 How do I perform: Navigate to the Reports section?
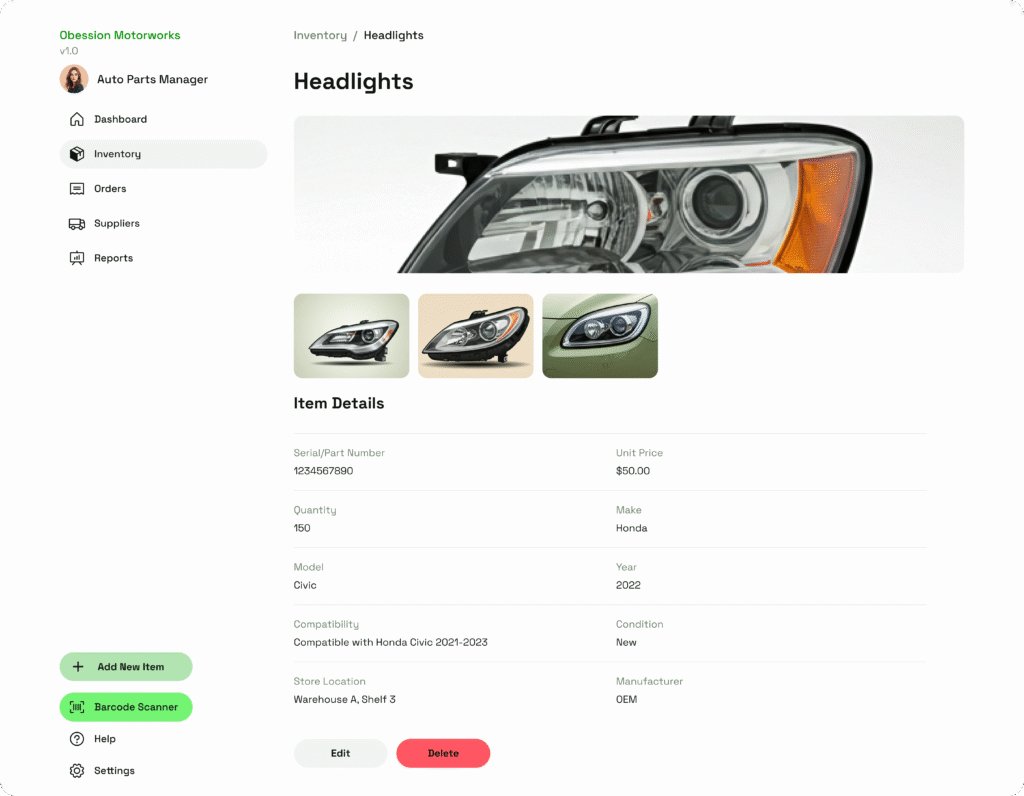click(163, 258)
